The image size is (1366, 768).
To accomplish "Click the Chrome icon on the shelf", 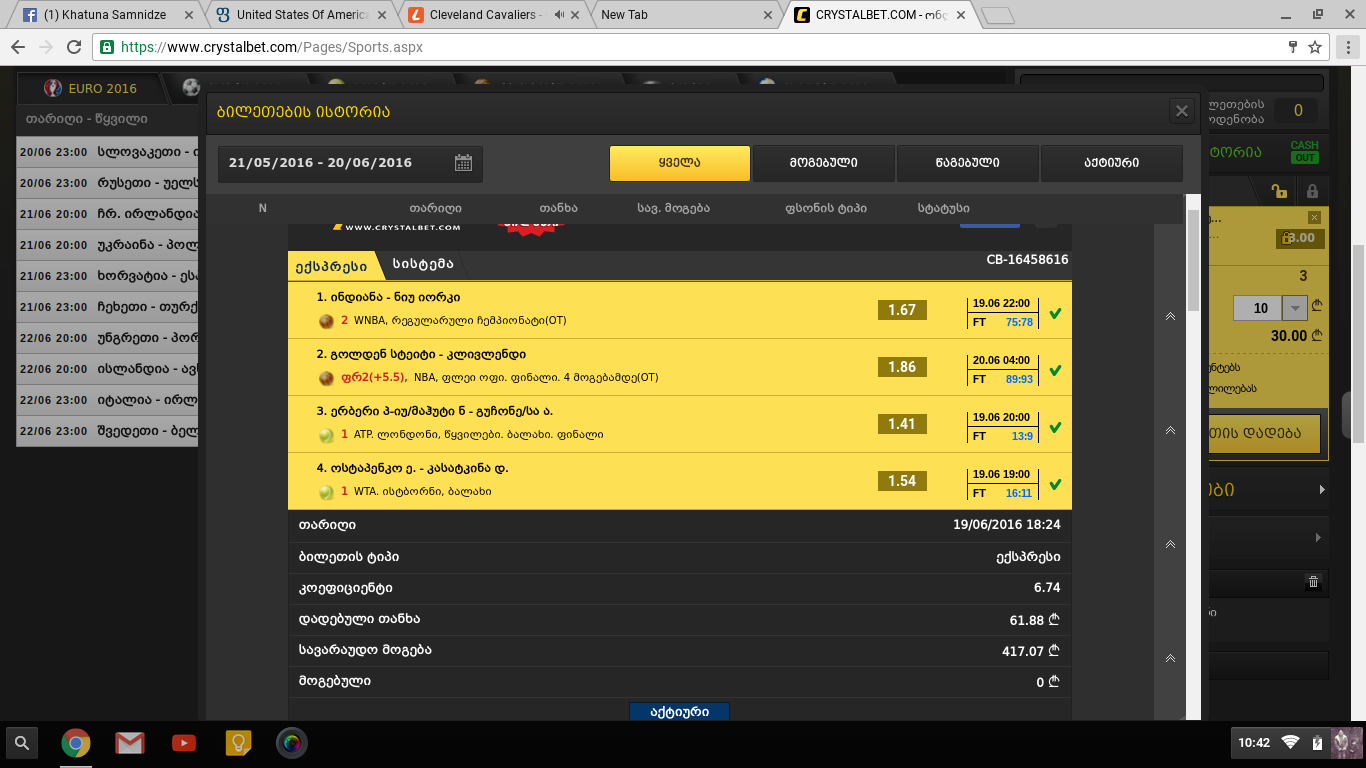I will click(x=76, y=743).
